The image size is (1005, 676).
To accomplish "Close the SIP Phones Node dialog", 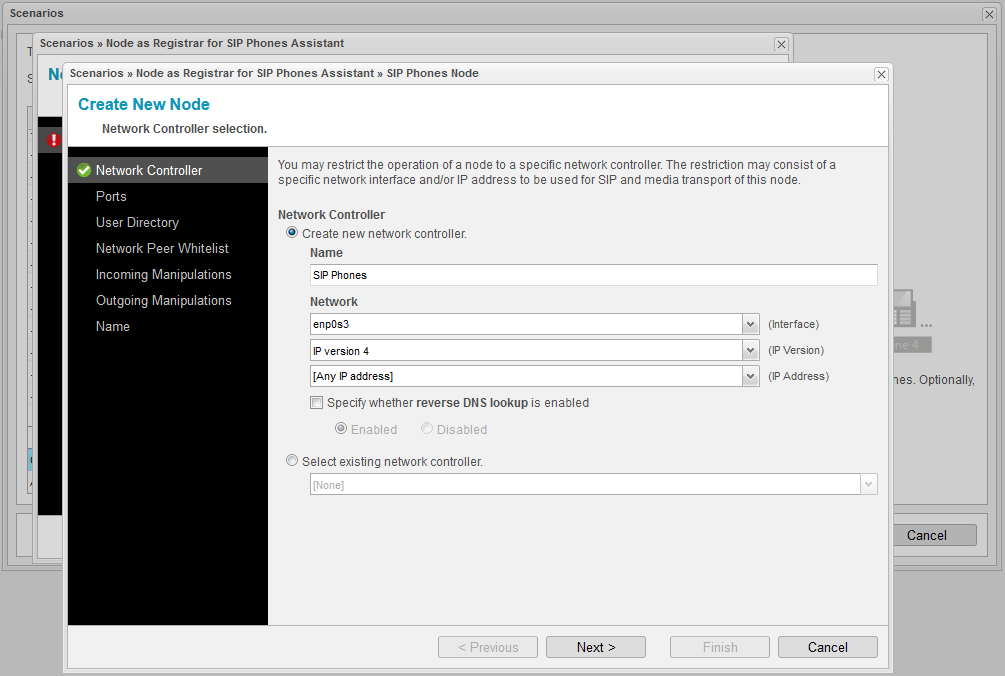I will 880,74.
